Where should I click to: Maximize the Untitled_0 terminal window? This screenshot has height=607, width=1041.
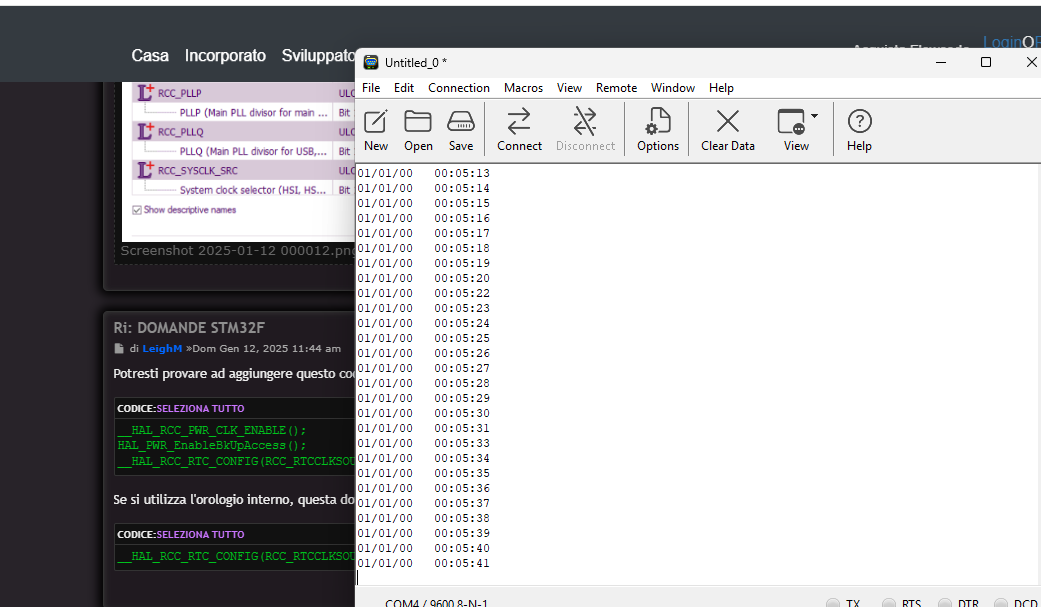tap(986, 62)
